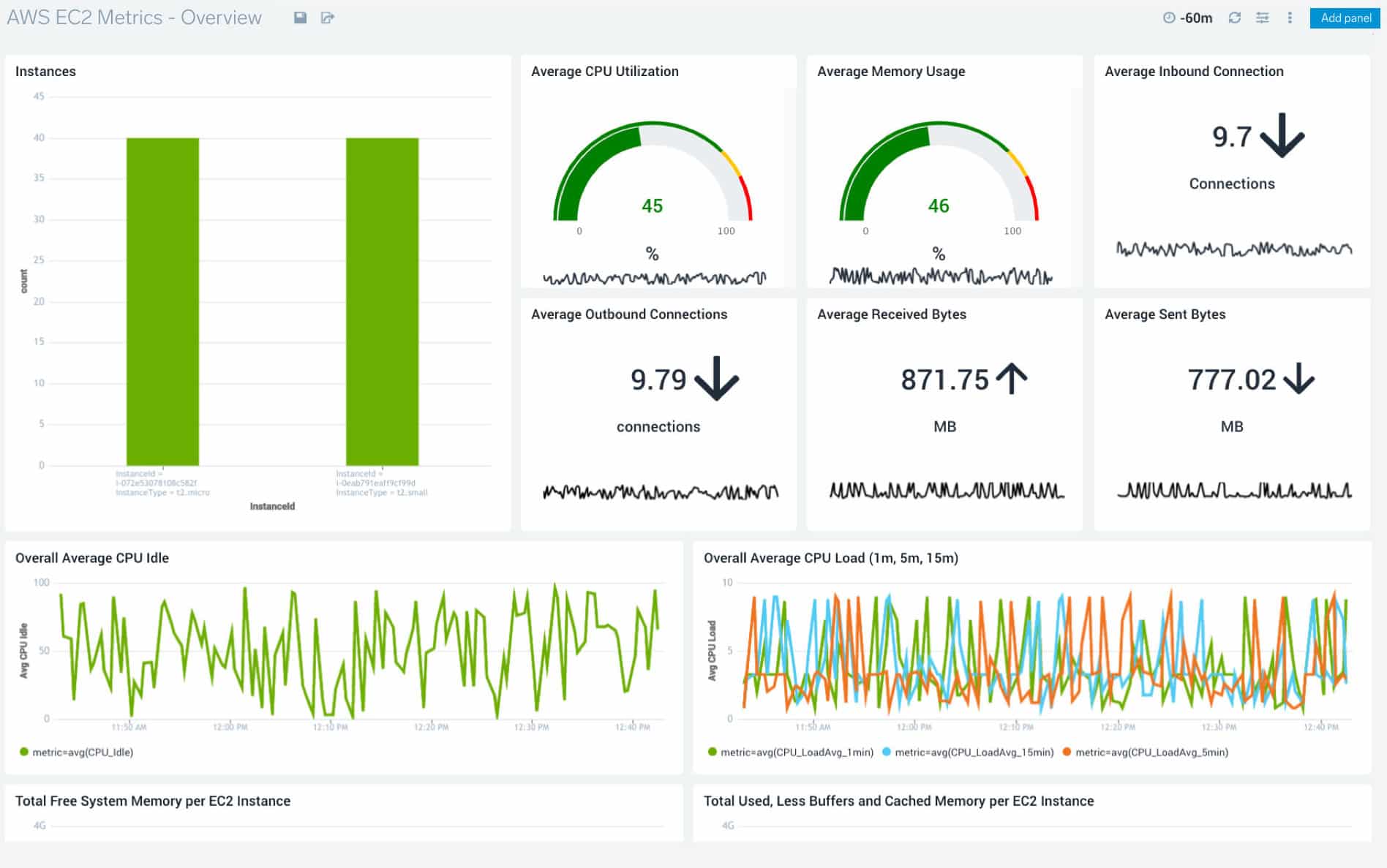Click the Average Sent Bytes panel title
1387x868 pixels.
coord(1165,314)
